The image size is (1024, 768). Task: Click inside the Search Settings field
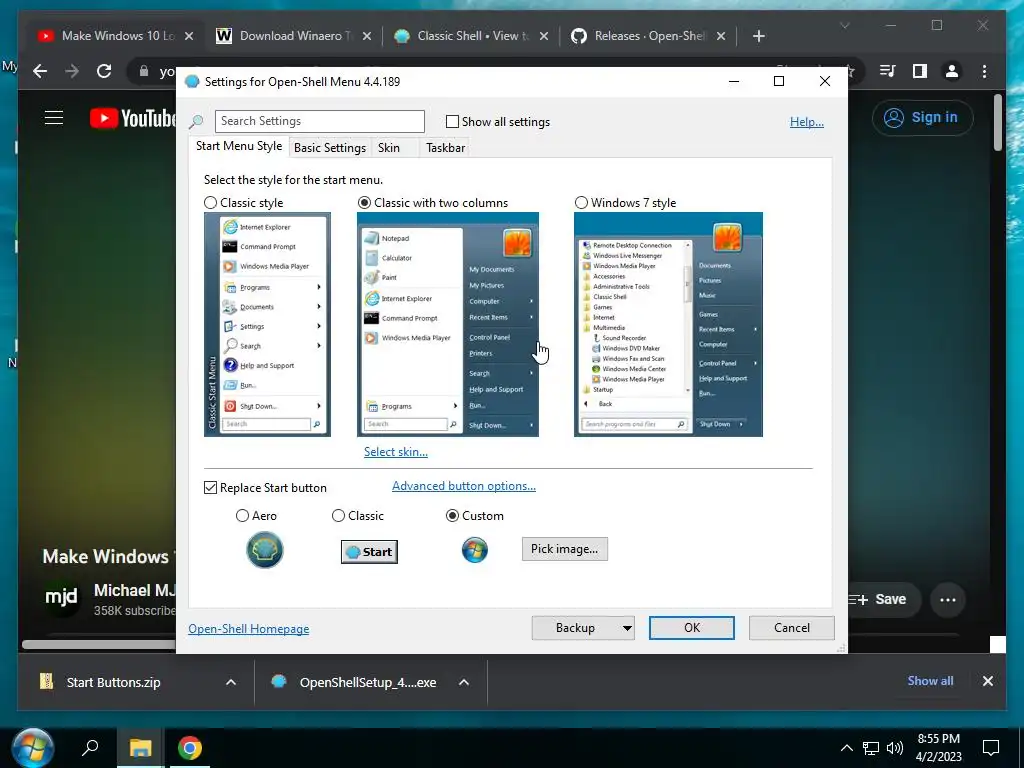coord(319,121)
